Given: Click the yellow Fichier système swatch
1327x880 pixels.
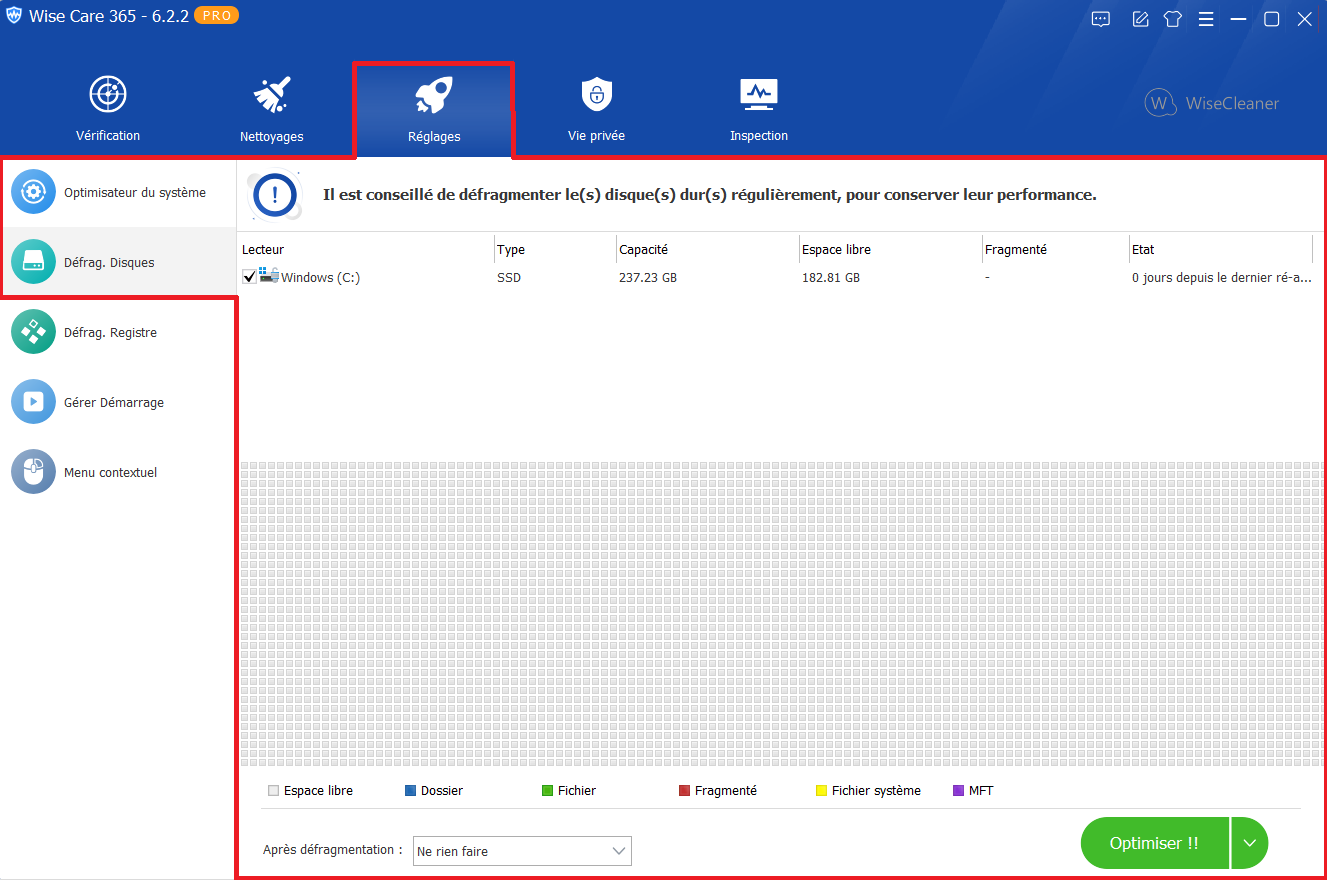Looking at the screenshot, I should click(x=821, y=791).
